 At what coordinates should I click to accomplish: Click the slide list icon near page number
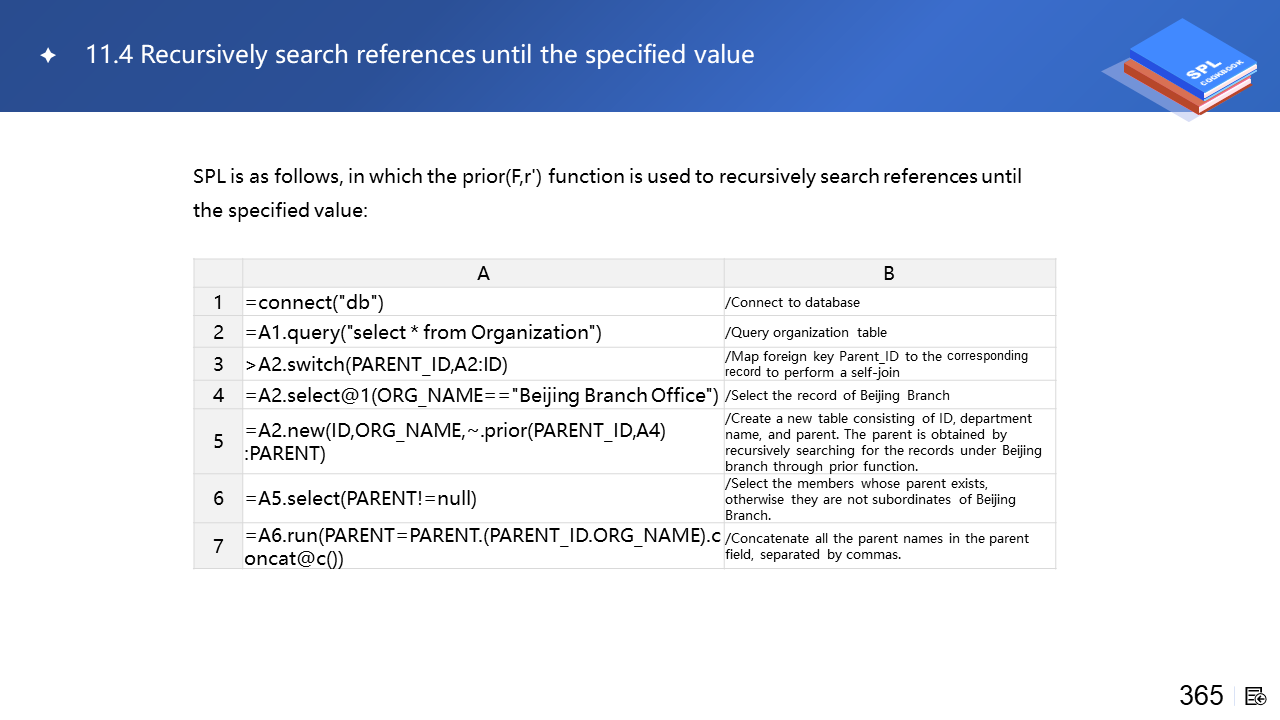(x=1256, y=696)
